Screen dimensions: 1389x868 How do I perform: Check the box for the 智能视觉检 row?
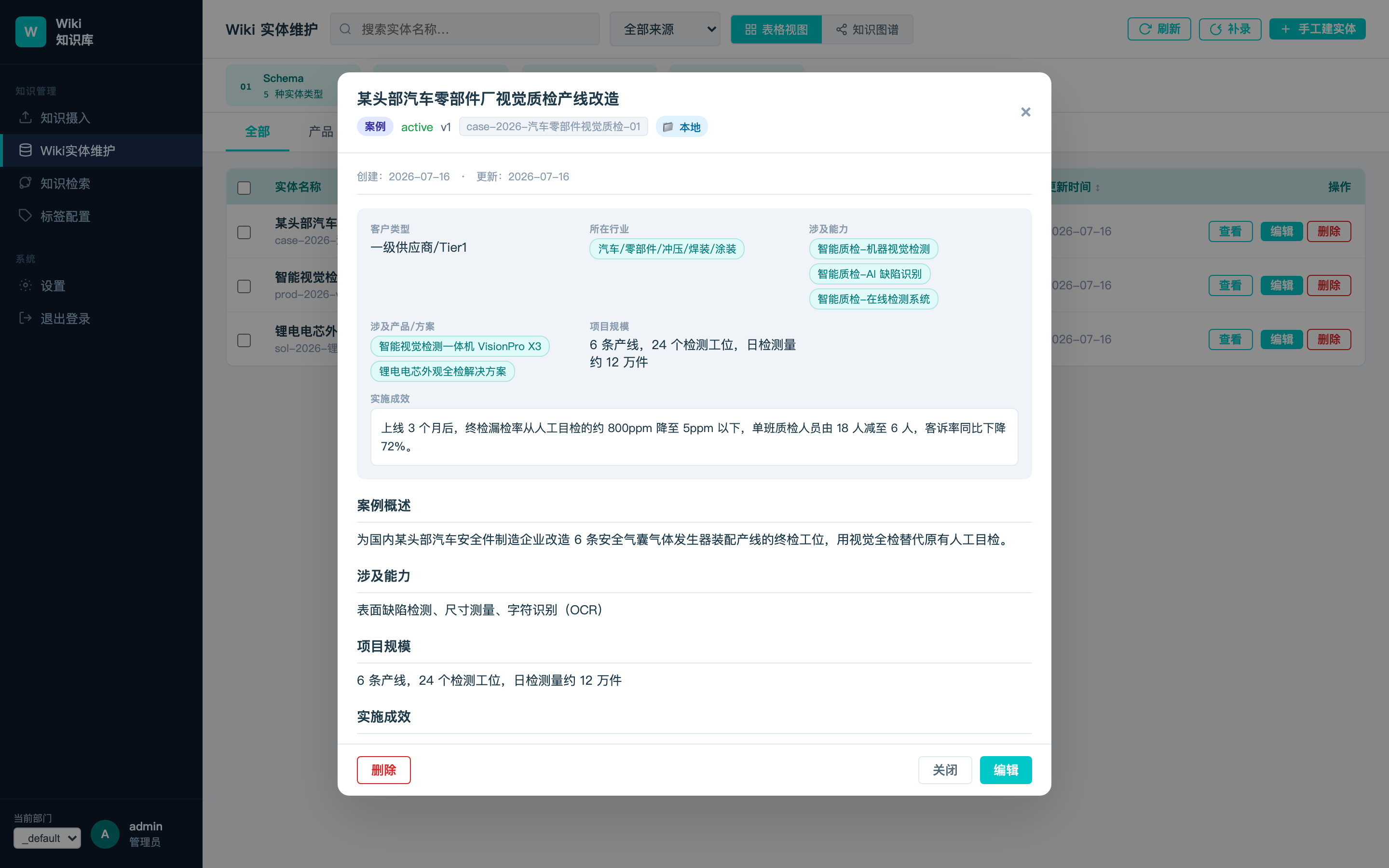tap(244, 286)
